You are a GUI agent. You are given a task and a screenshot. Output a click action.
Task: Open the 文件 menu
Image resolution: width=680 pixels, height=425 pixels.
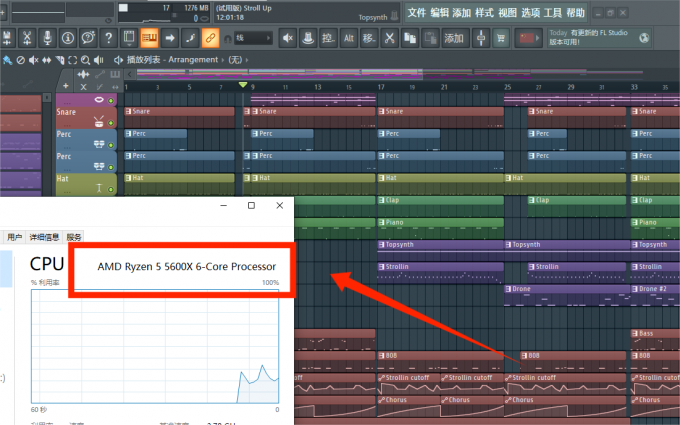tap(416, 13)
